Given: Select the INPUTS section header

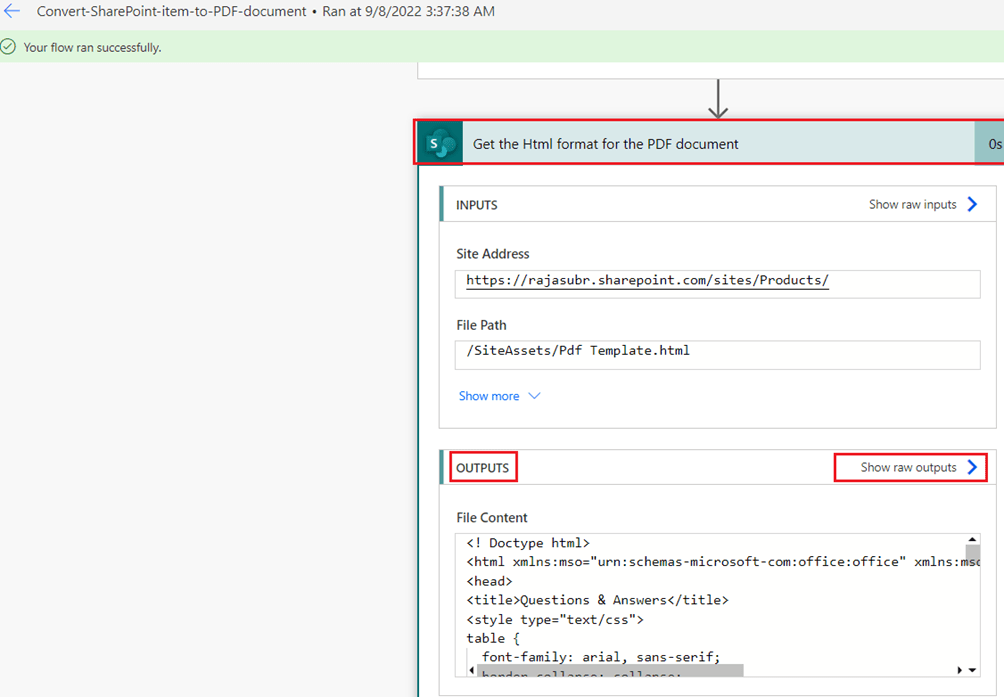Looking at the screenshot, I should (477, 204).
